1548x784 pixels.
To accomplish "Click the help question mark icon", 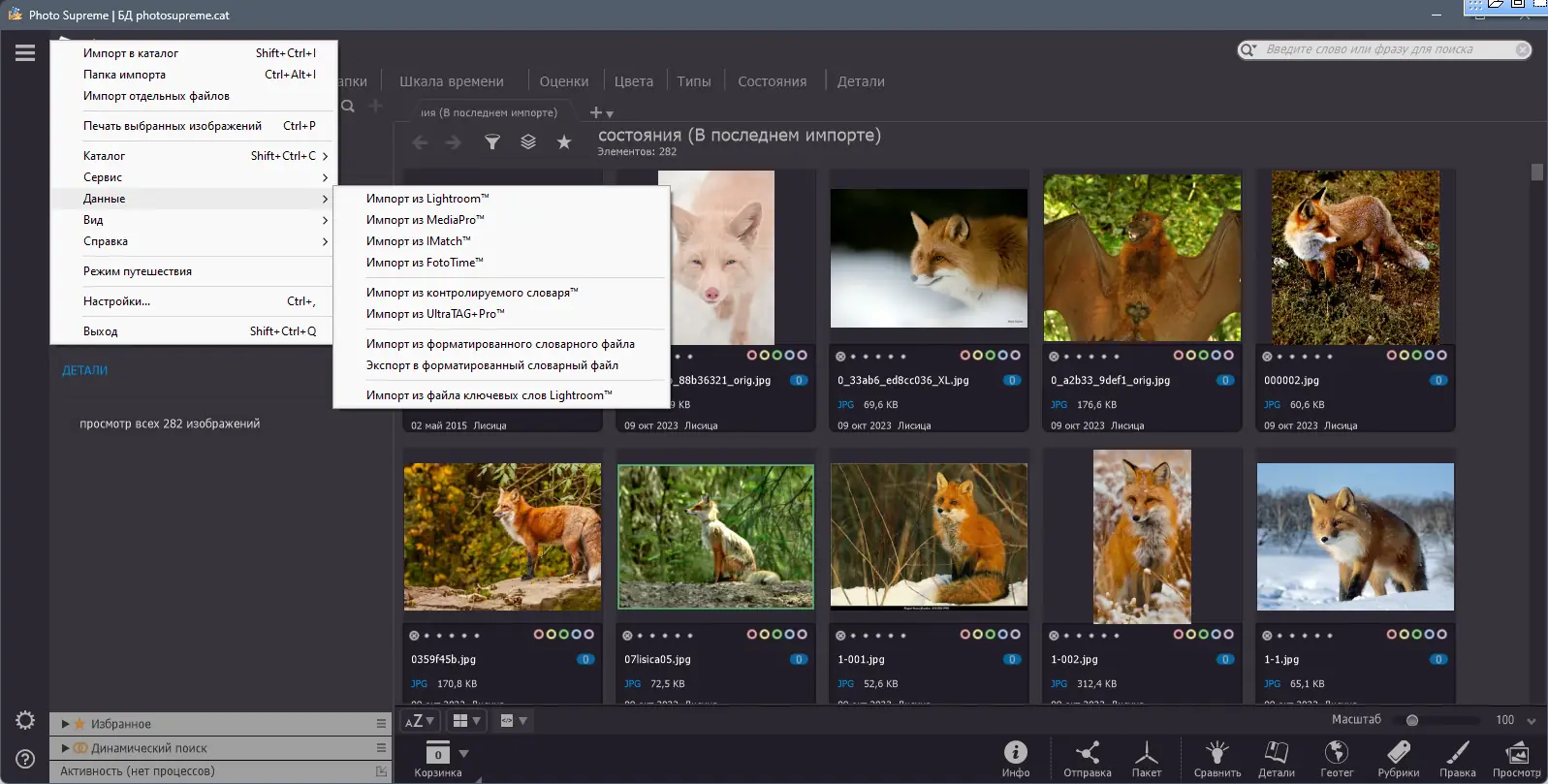I will point(25,759).
